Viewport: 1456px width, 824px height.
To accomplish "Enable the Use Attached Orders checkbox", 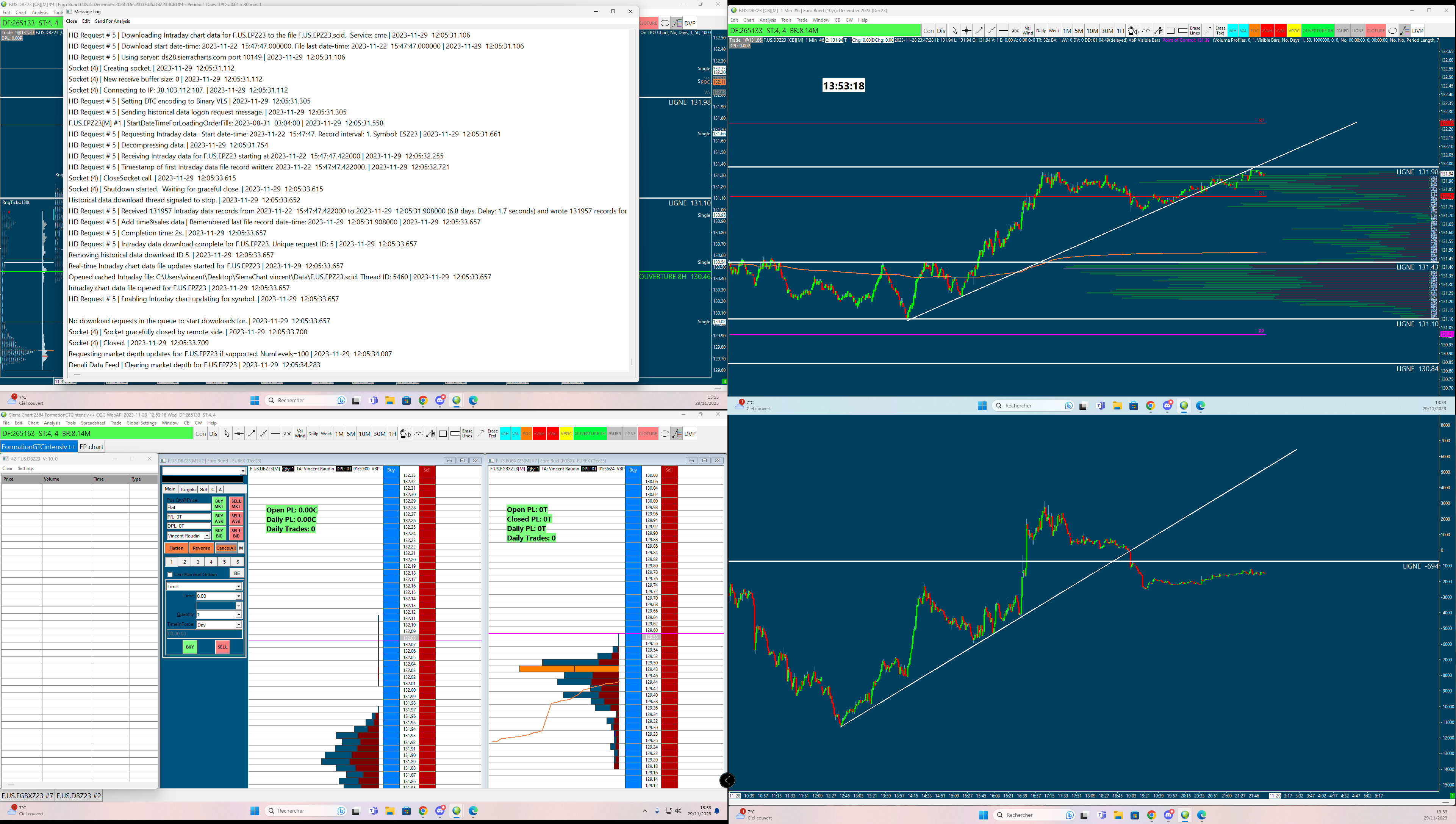I will pos(170,575).
